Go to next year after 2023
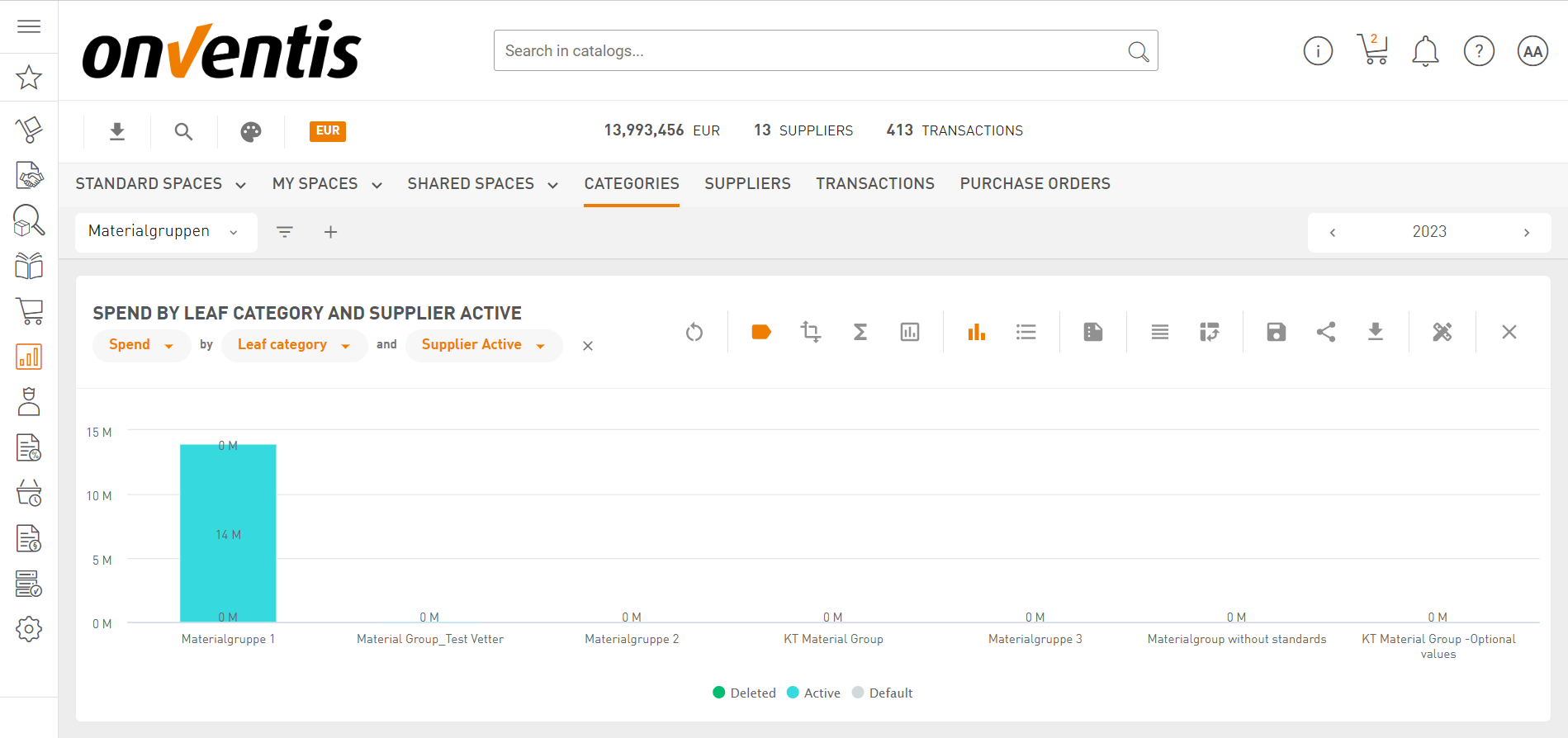The width and height of the screenshot is (1568, 738). pyautogui.click(x=1526, y=233)
